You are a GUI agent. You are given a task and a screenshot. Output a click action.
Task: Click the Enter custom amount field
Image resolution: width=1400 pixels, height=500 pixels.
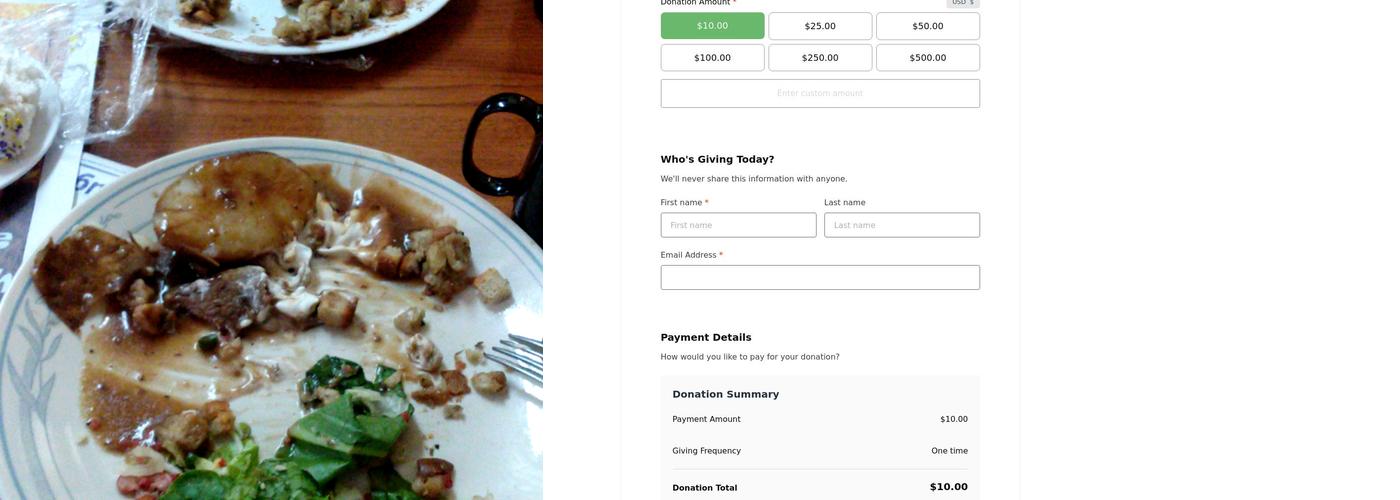[820, 93]
